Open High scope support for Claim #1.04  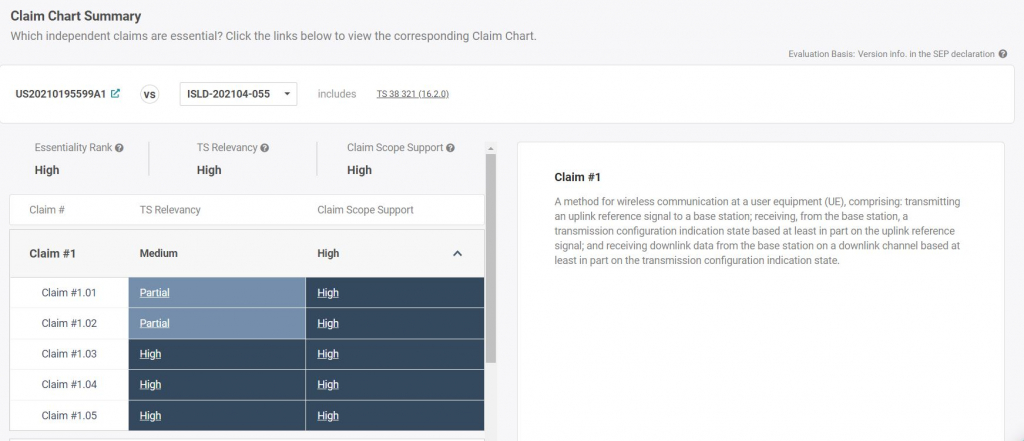point(328,385)
